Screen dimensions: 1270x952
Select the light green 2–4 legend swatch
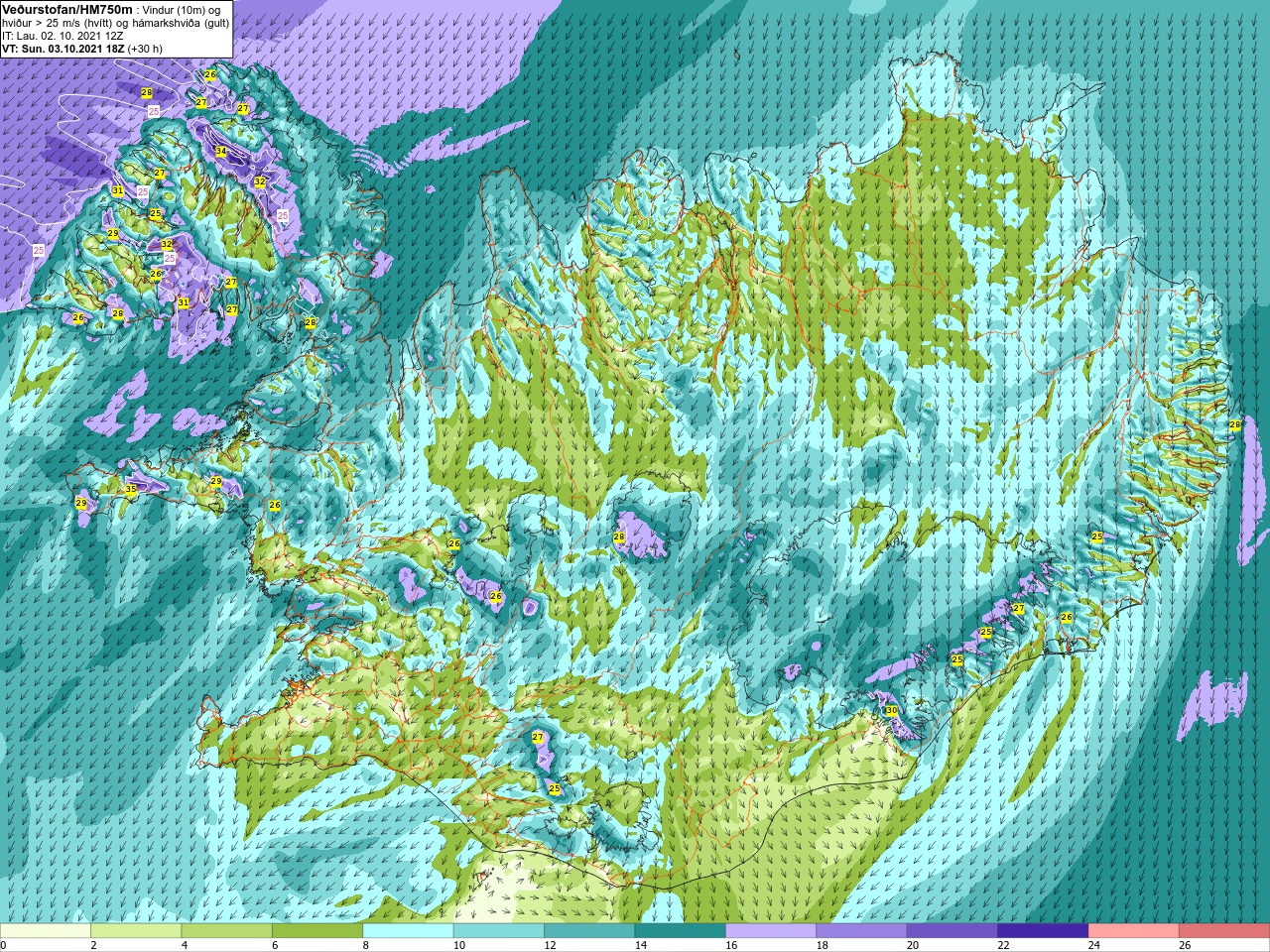coord(136,931)
